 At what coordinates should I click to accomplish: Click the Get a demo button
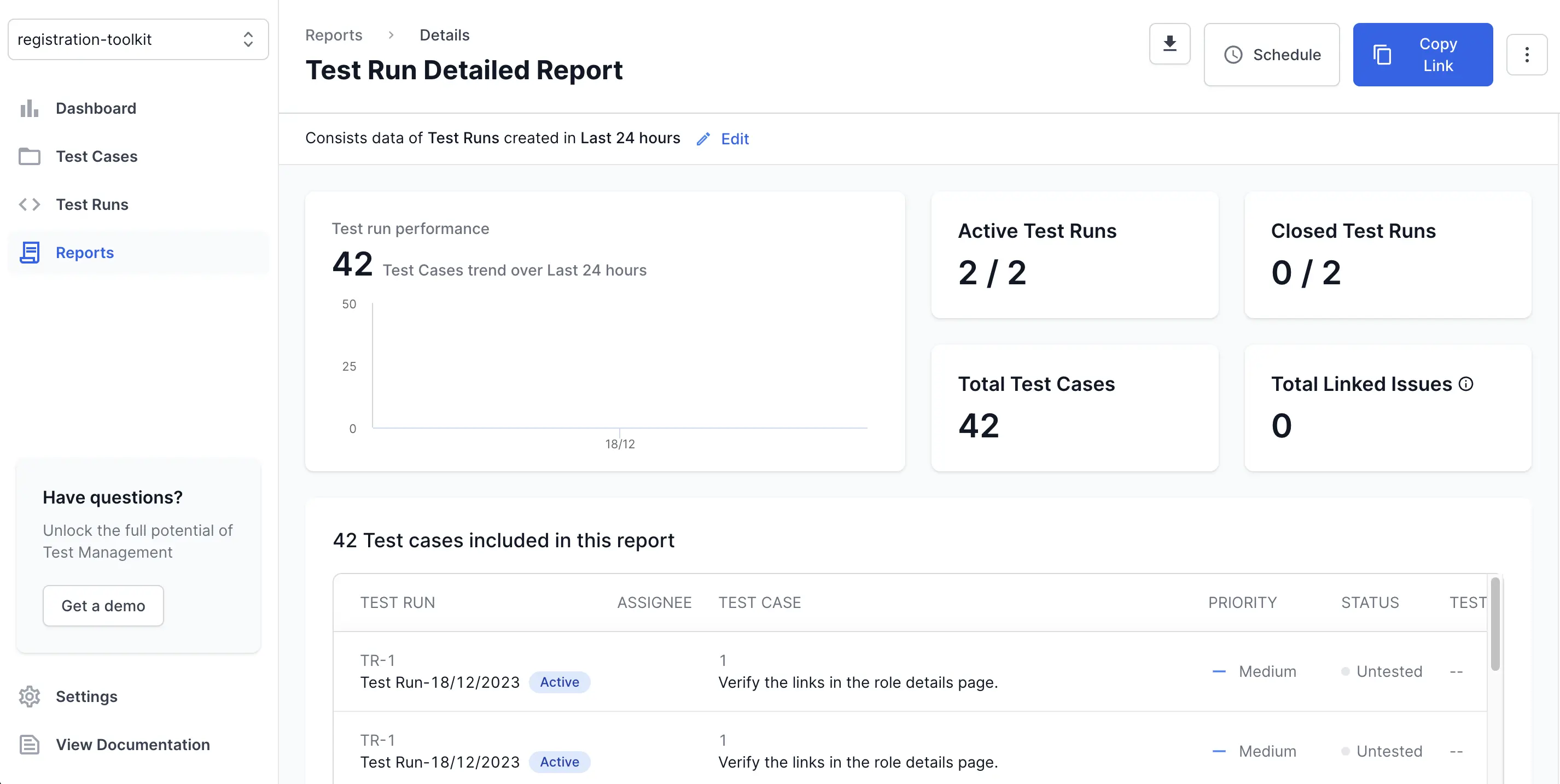(103, 605)
